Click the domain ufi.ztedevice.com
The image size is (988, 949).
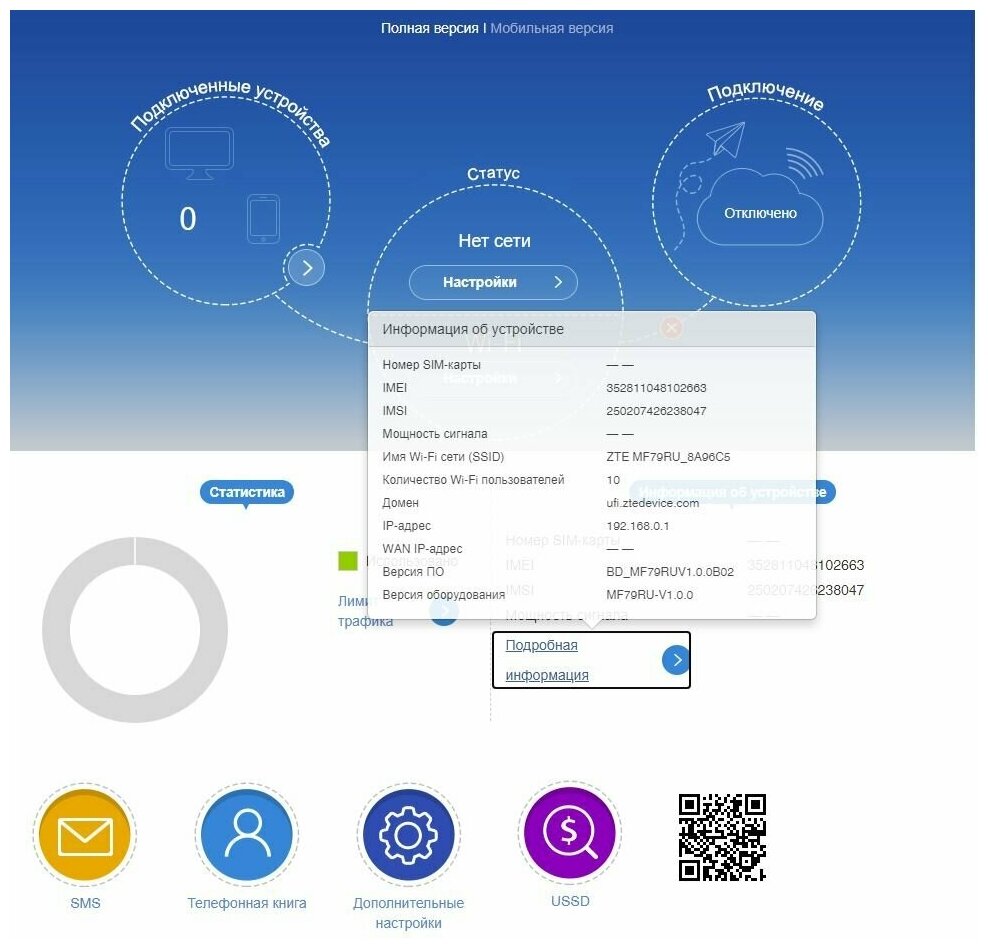point(652,503)
